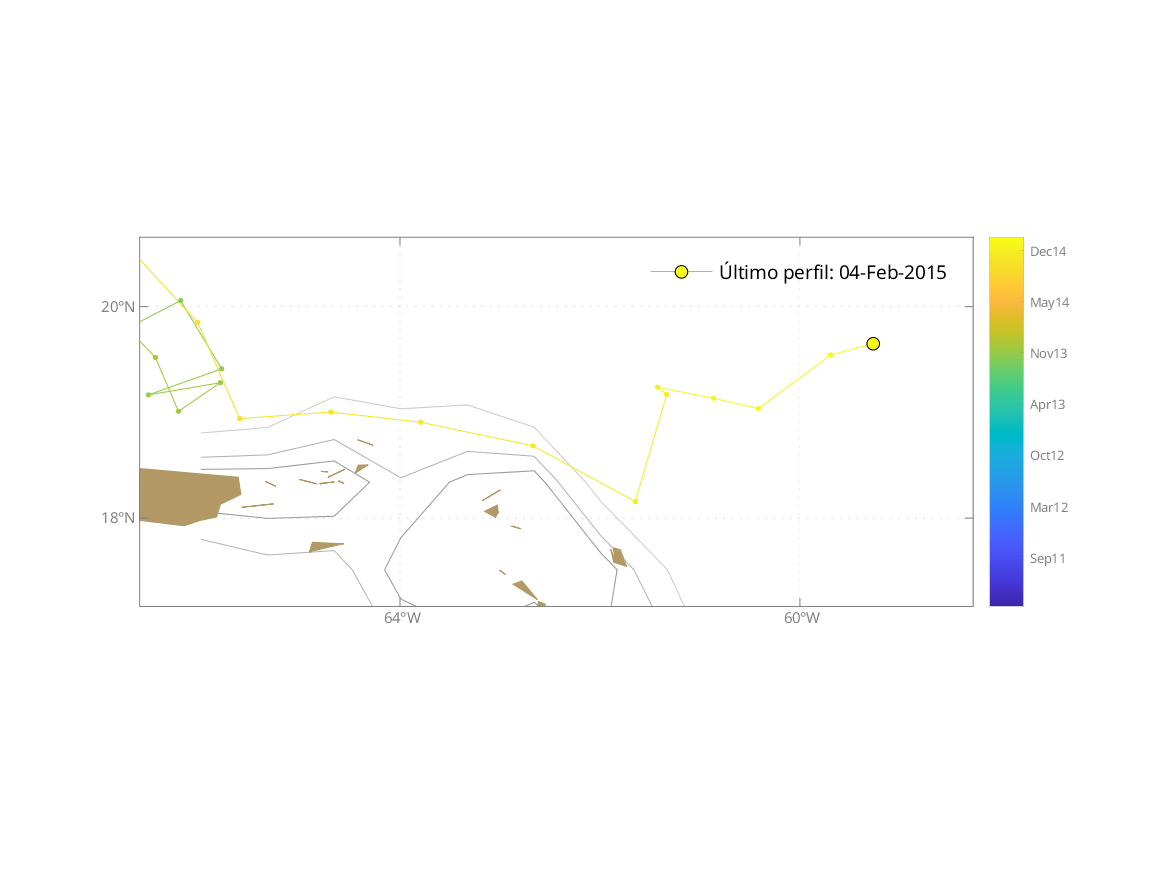Click the large yellow last-profile marker on the track
Image resolution: width=1167 pixels, height=875 pixels.
point(873,344)
